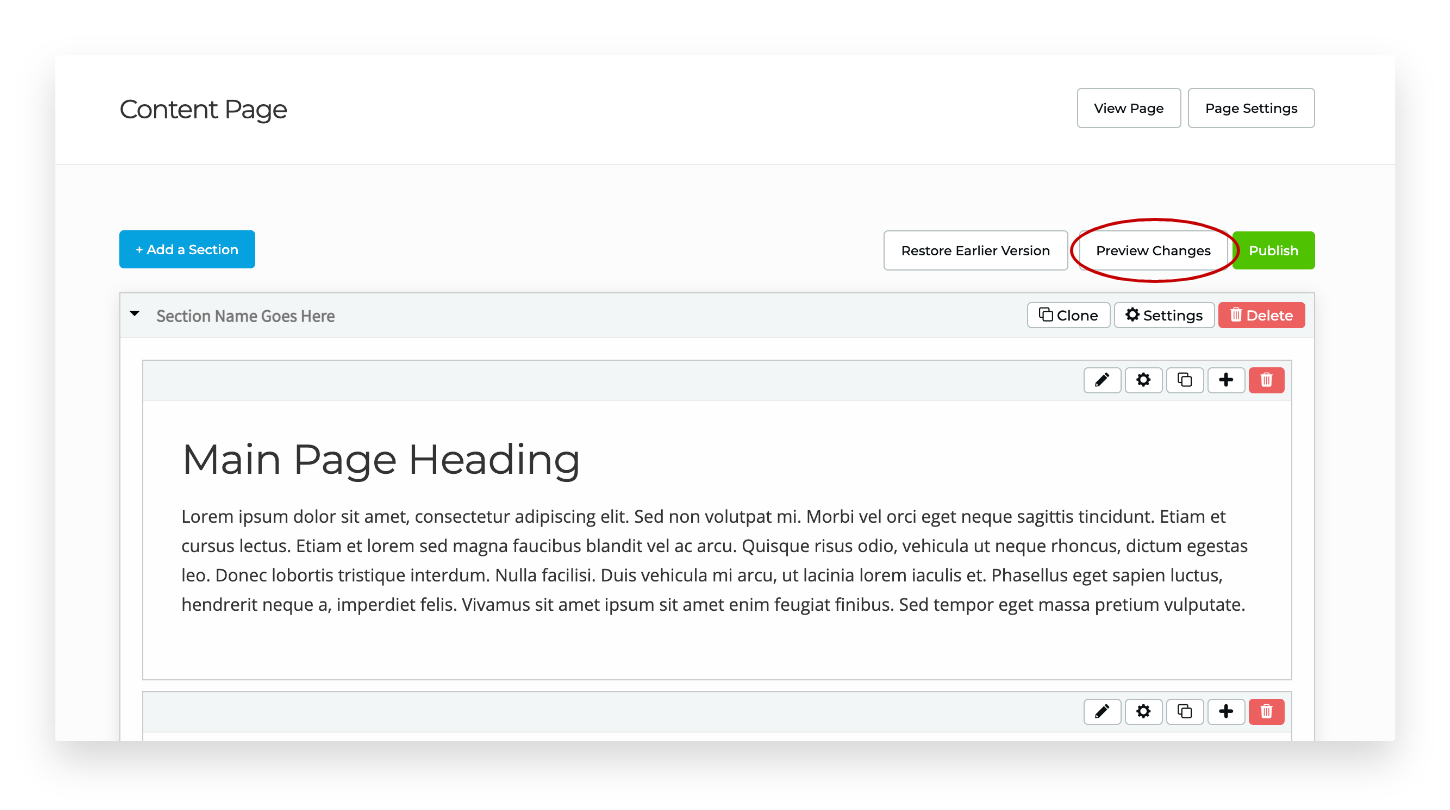1450x810 pixels.
Task: Click the duplicate icon on the Main Page Heading block
Action: point(1184,380)
